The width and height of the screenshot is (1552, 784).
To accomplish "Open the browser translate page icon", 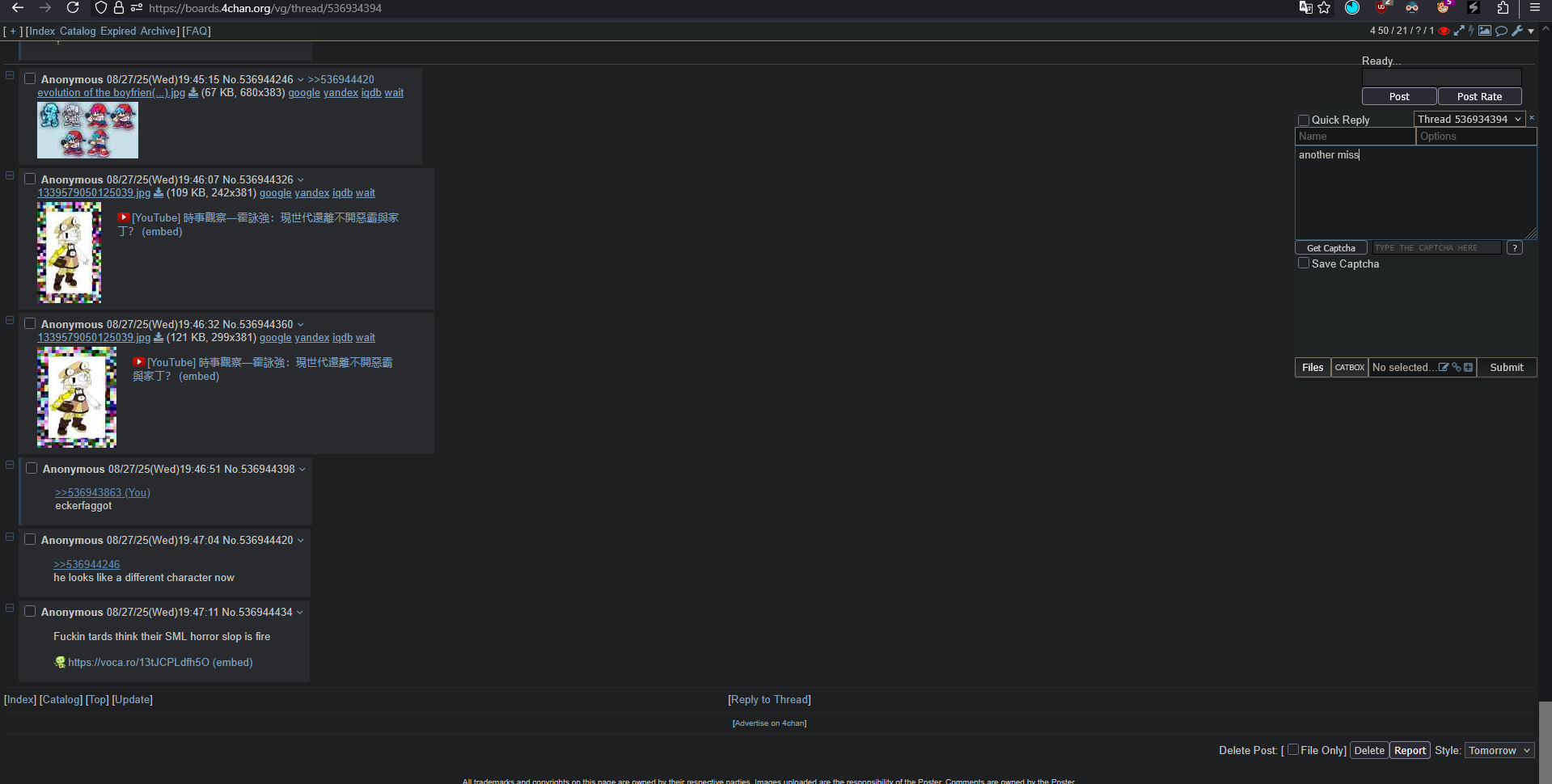I will tap(1305, 8).
